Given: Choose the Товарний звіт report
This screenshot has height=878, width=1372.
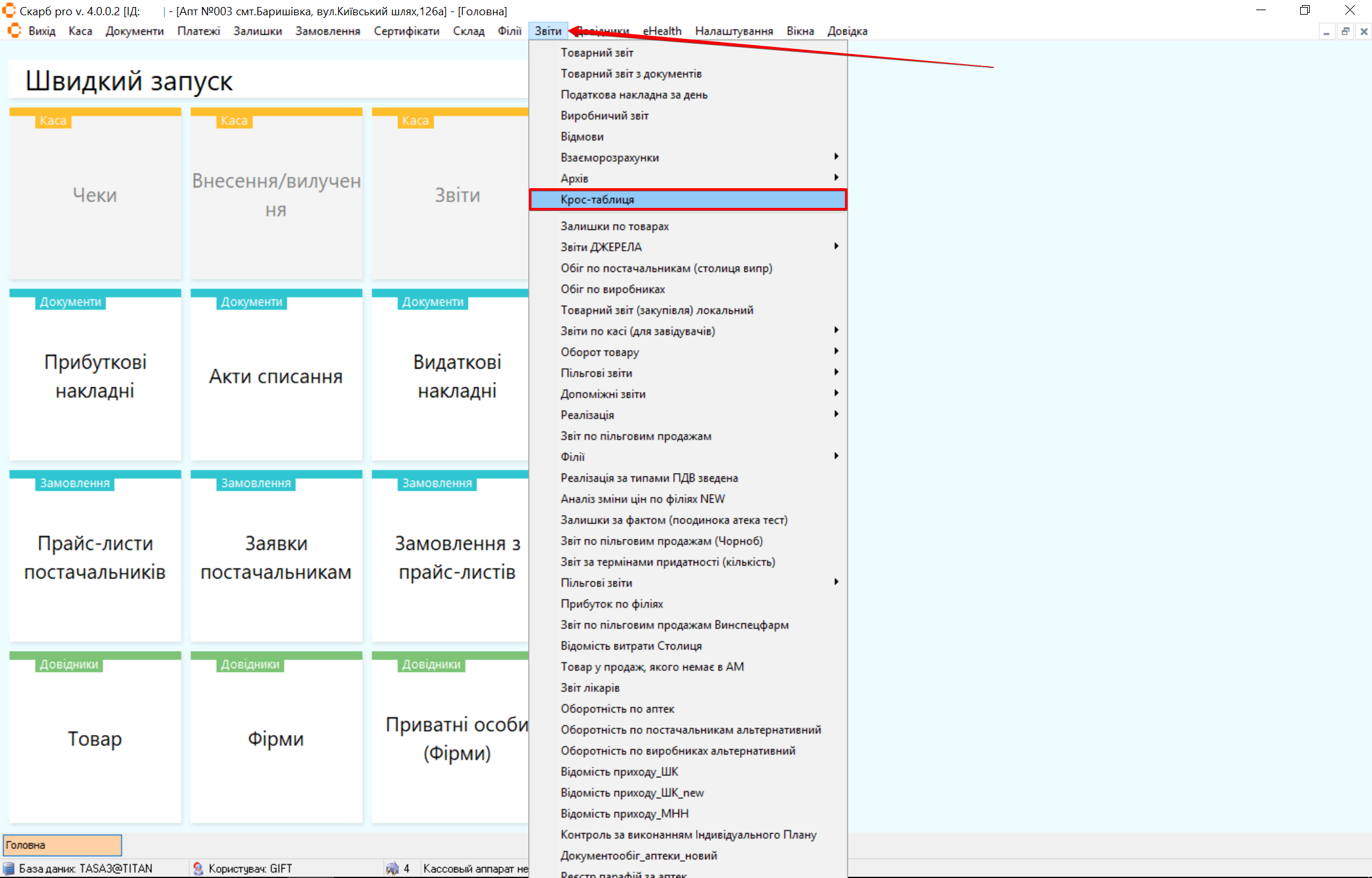Looking at the screenshot, I should point(596,53).
